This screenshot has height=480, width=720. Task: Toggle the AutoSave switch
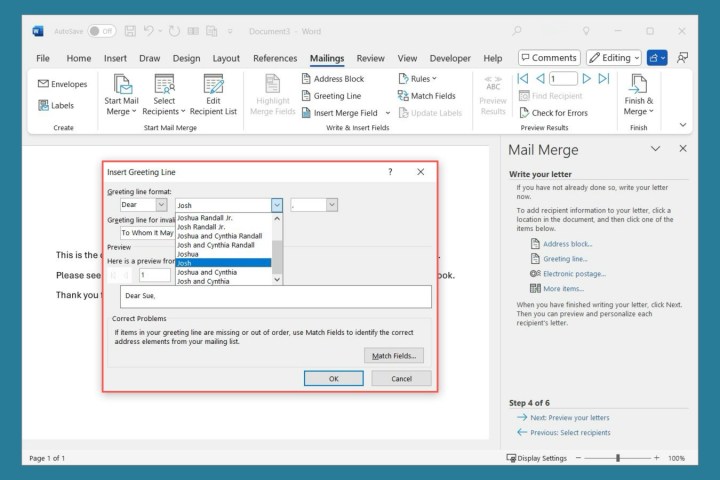pyautogui.click(x=103, y=31)
